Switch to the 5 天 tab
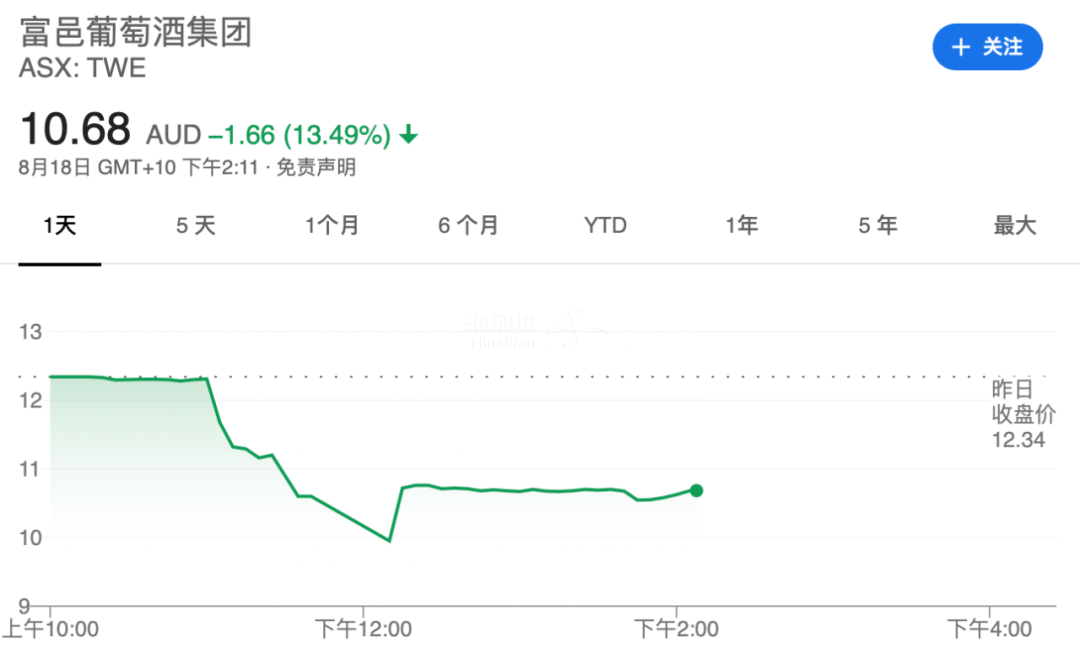 pyautogui.click(x=196, y=226)
